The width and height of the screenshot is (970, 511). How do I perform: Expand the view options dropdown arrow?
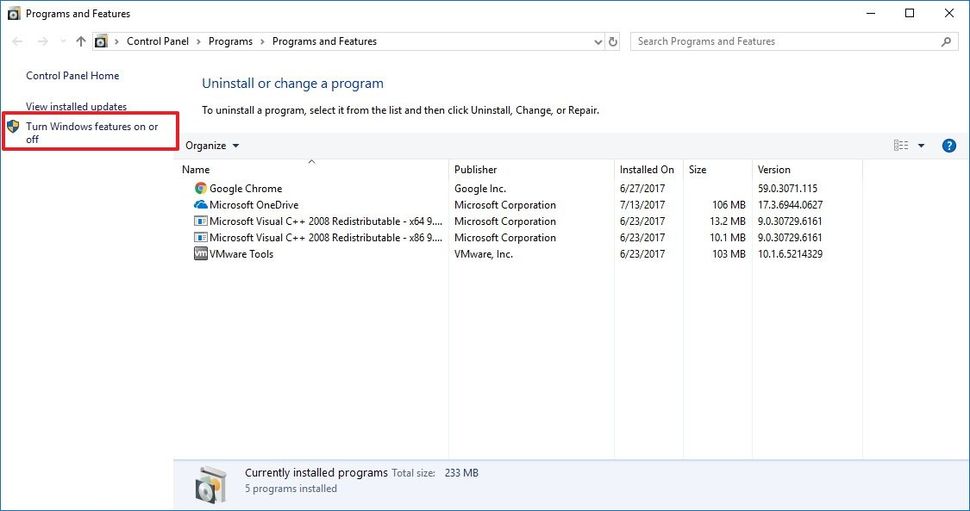tap(921, 146)
